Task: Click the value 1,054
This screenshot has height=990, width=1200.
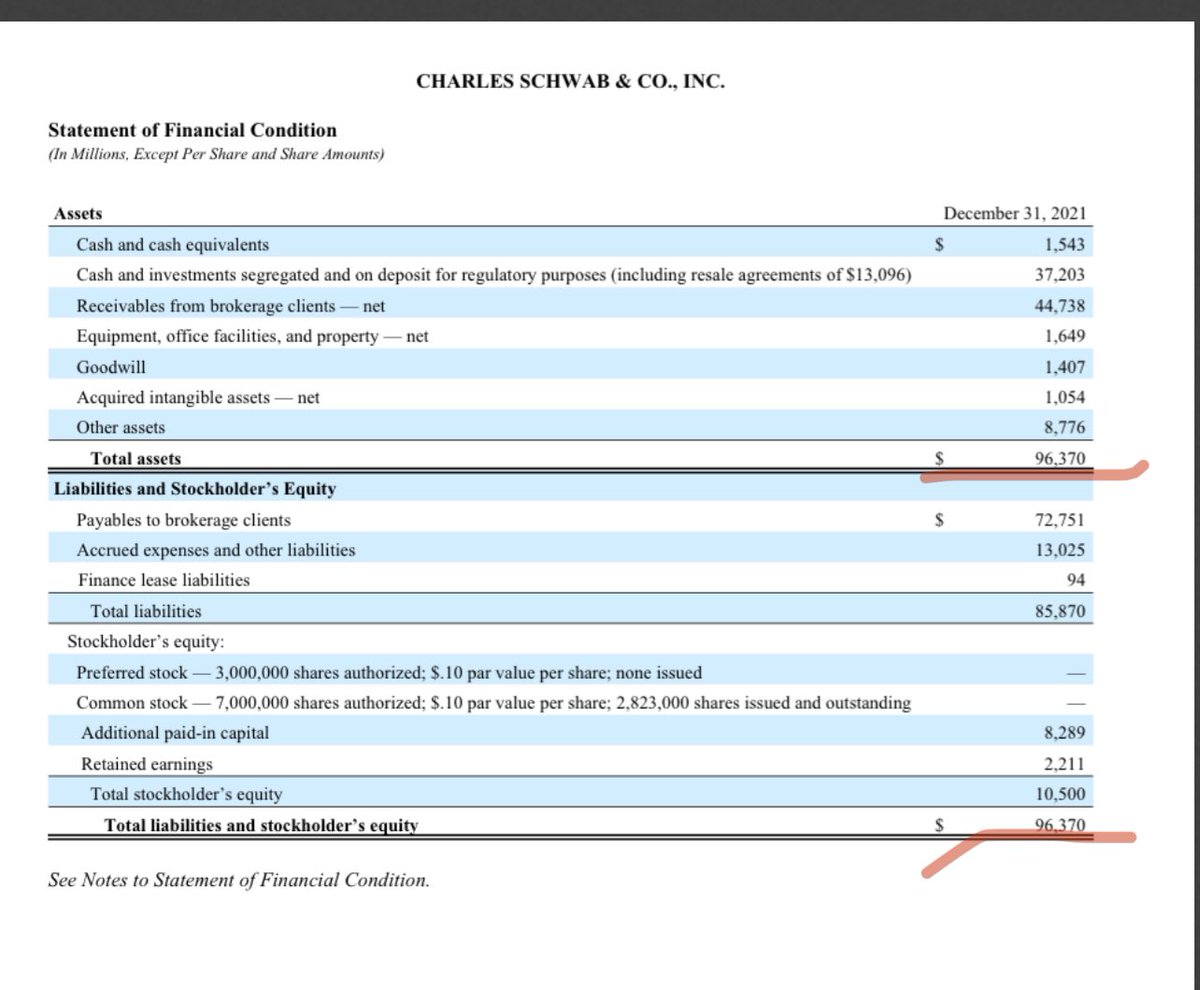Action: pyautogui.click(x=1064, y=397)
